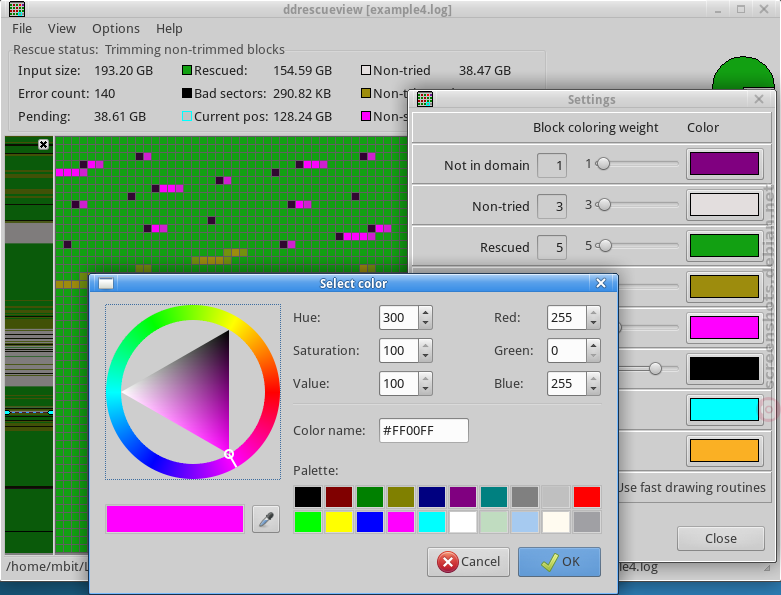Image resolution: width=781 pixels, height=595 pixels.
Task: Increase the Hue value with the up arrow
Action: 425,312
